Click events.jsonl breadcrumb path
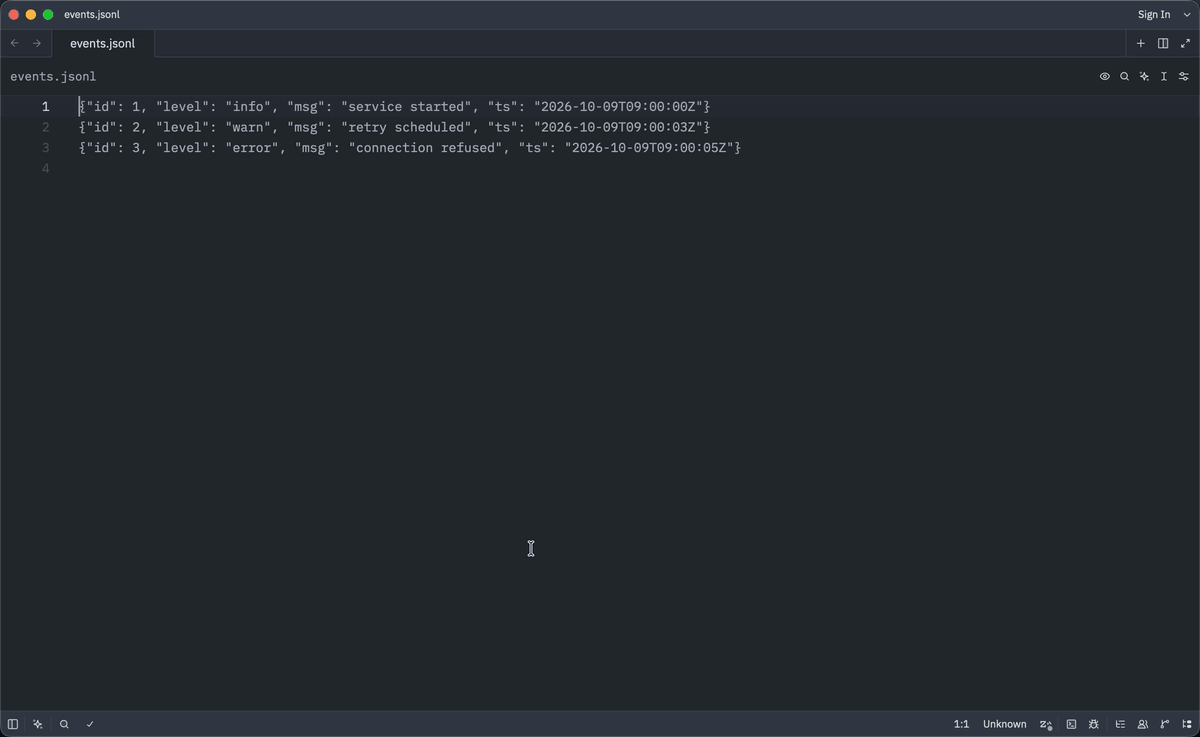1200x737 pixels. (53, 76)
